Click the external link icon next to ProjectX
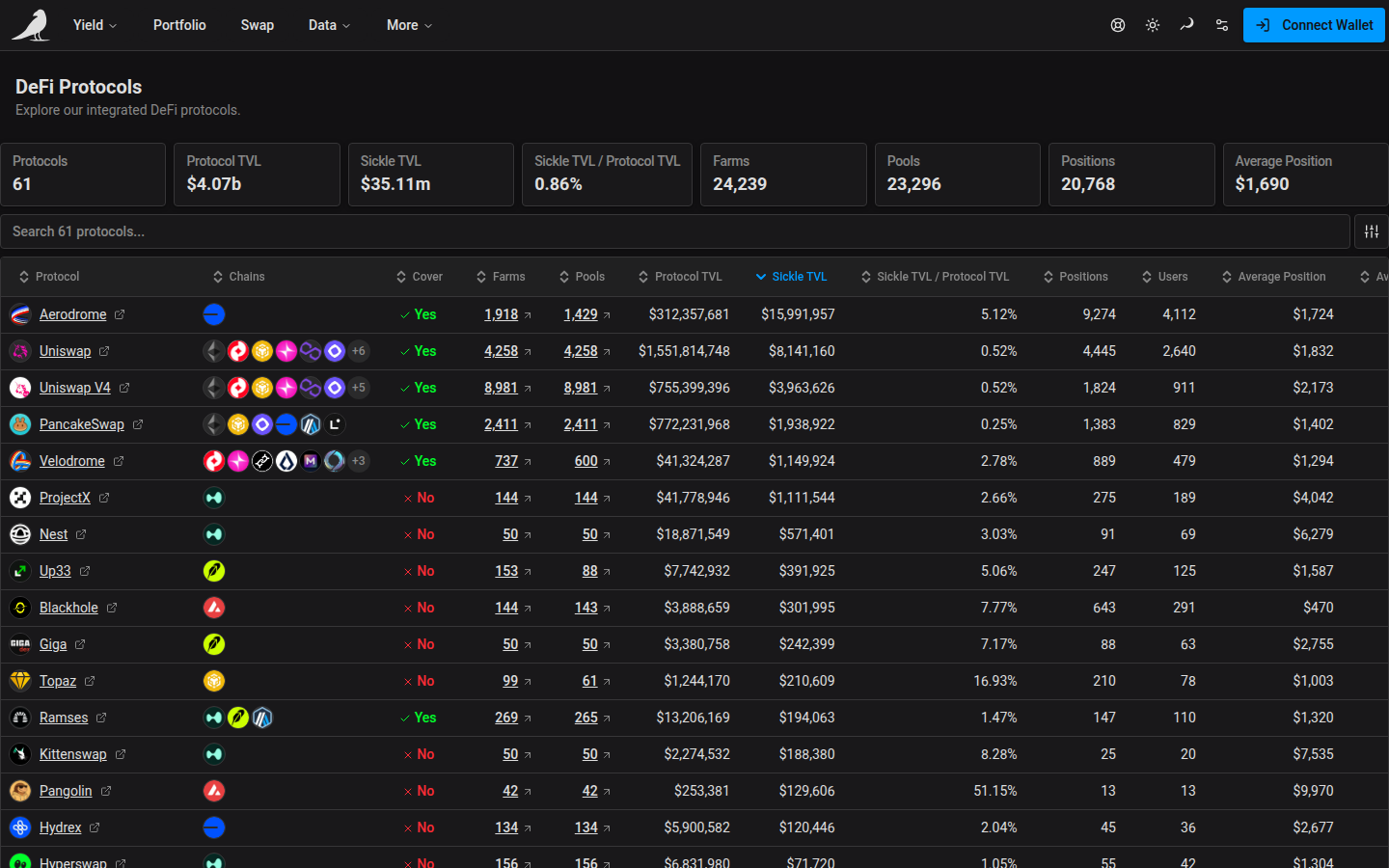 pos(104,498)
